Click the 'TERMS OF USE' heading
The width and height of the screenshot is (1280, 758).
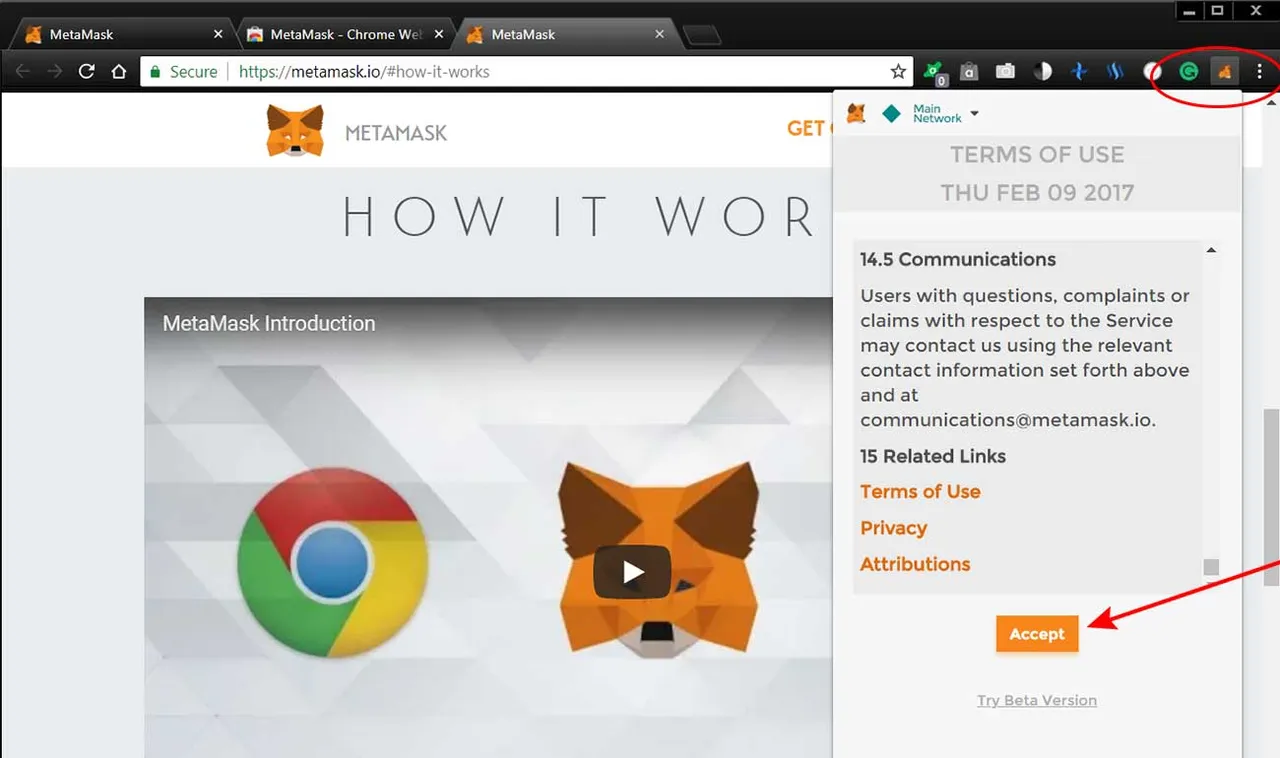click(1037, 154)
